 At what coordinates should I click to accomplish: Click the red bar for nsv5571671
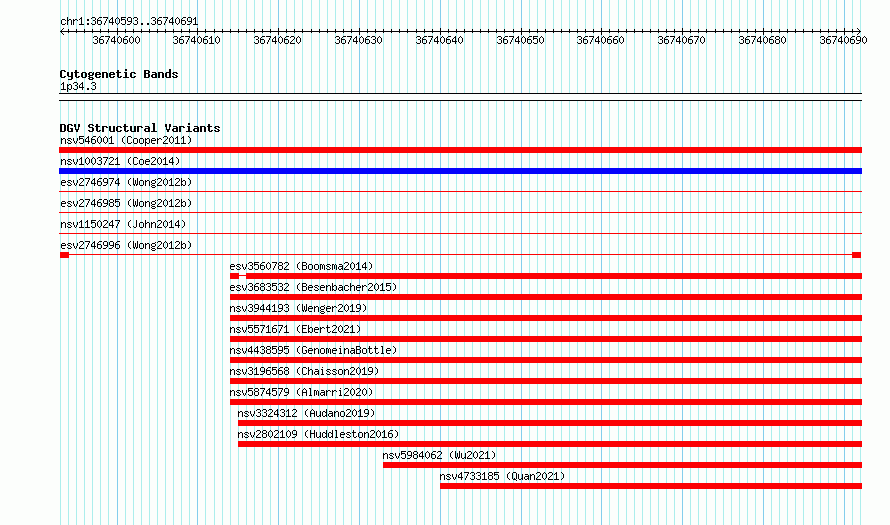pyautogui.click(x=546, y=339)
